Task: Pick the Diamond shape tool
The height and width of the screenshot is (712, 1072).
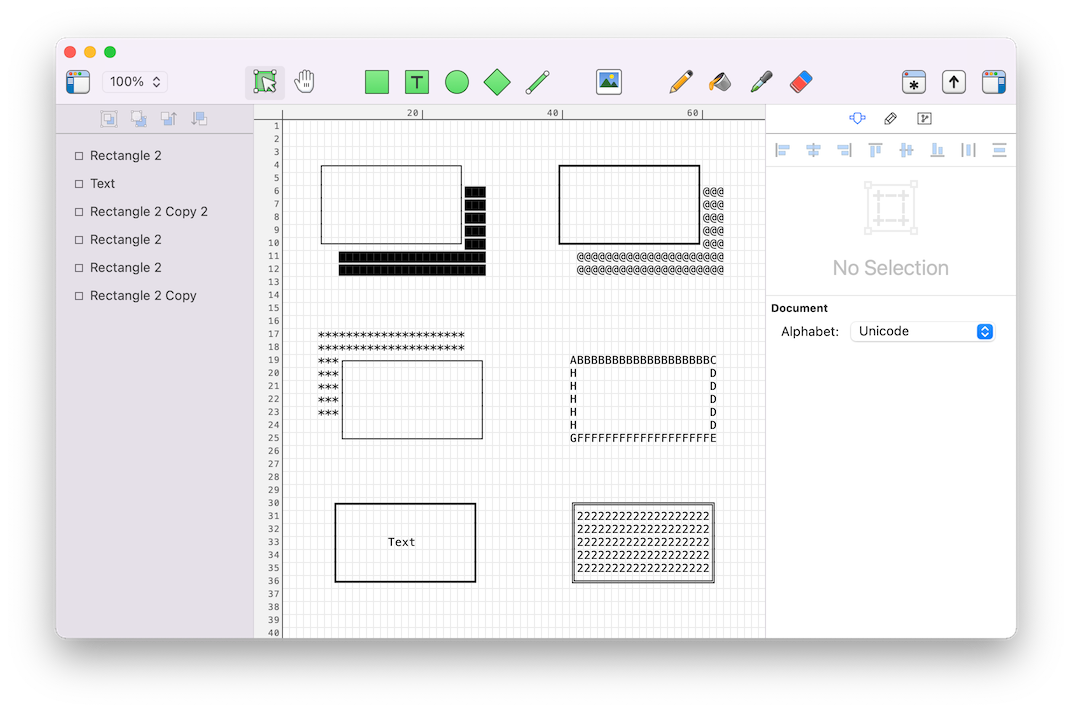Action: click(497, 82)
